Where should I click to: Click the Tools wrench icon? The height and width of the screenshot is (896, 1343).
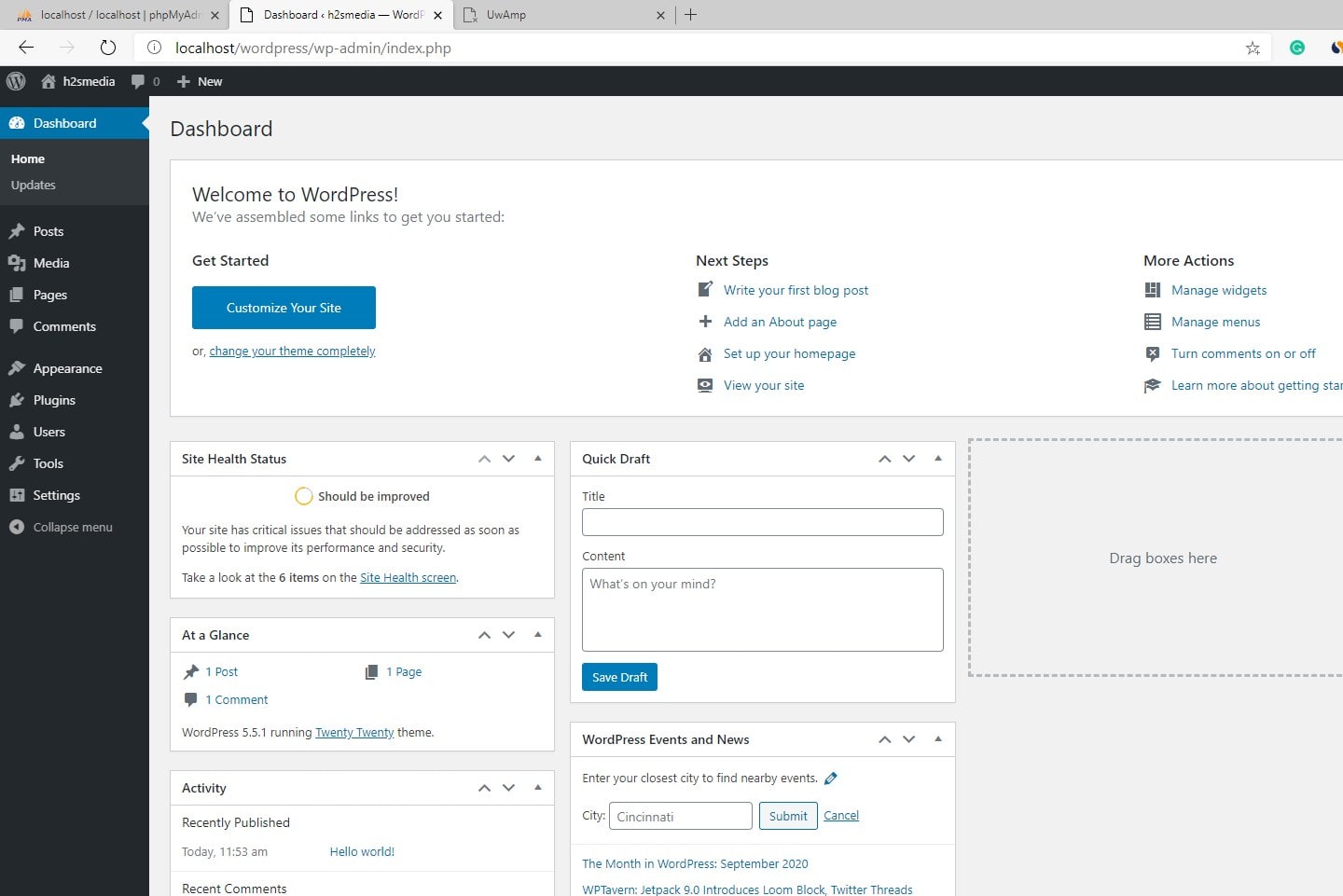17,463
